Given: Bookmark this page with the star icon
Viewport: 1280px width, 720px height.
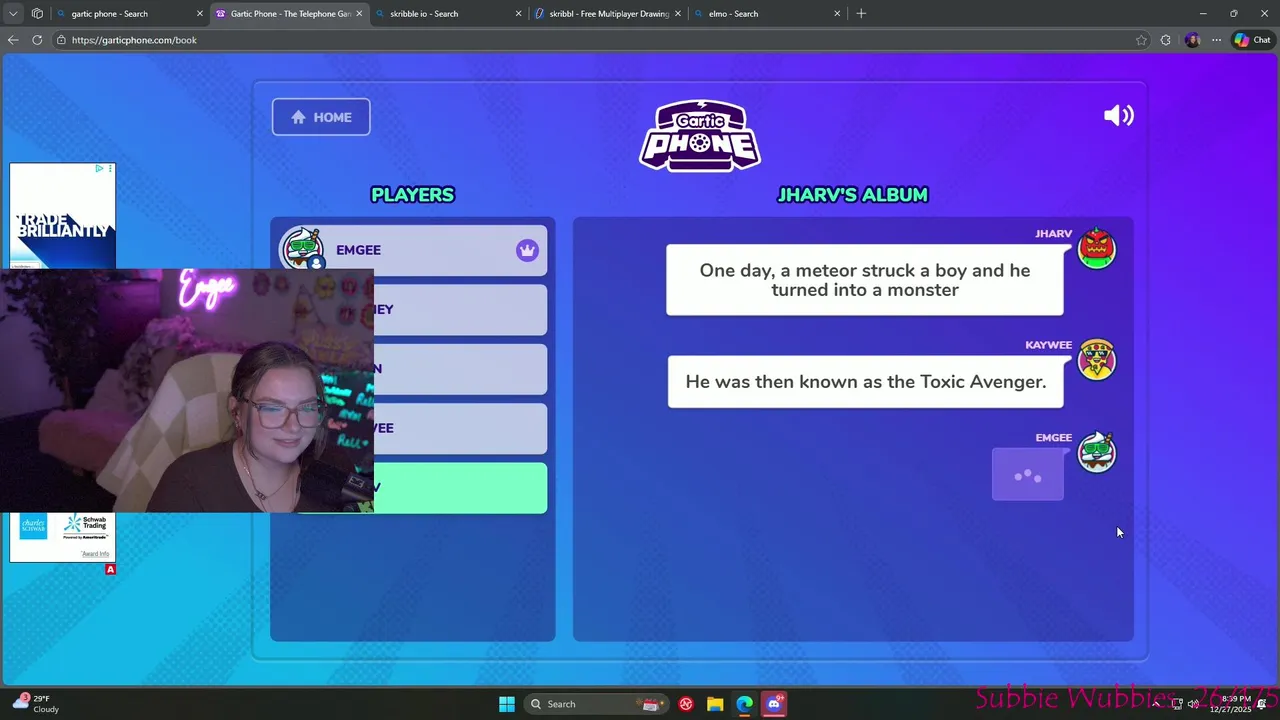Looking at the screenshot, I should pyautogui.click(x=1141, y=40).
